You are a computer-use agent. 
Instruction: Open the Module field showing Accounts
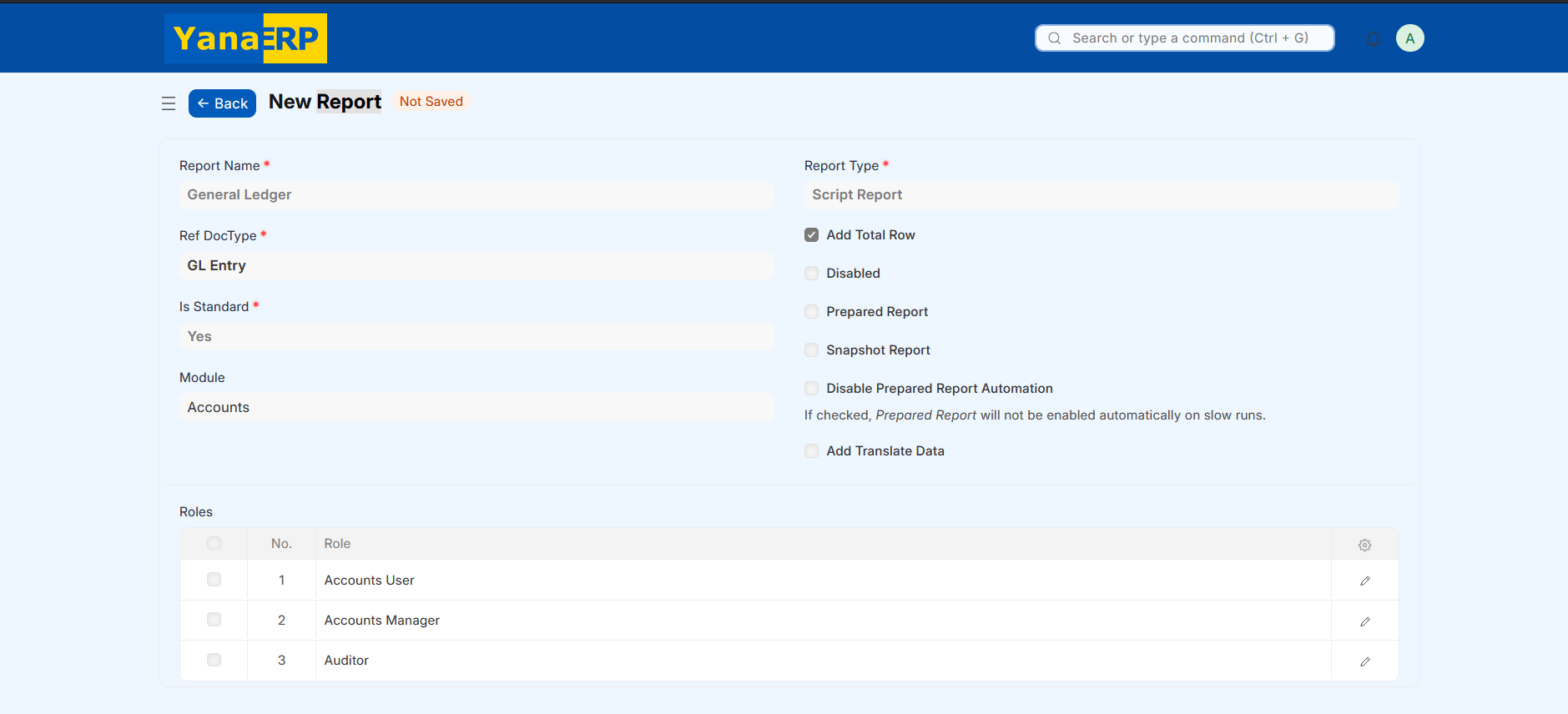476,408
